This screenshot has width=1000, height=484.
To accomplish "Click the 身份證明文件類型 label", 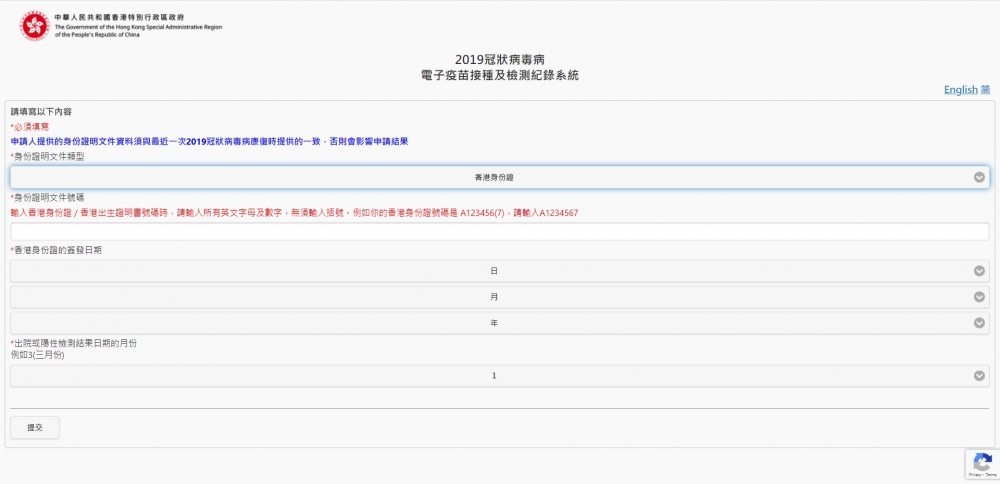I will (47, 156).
